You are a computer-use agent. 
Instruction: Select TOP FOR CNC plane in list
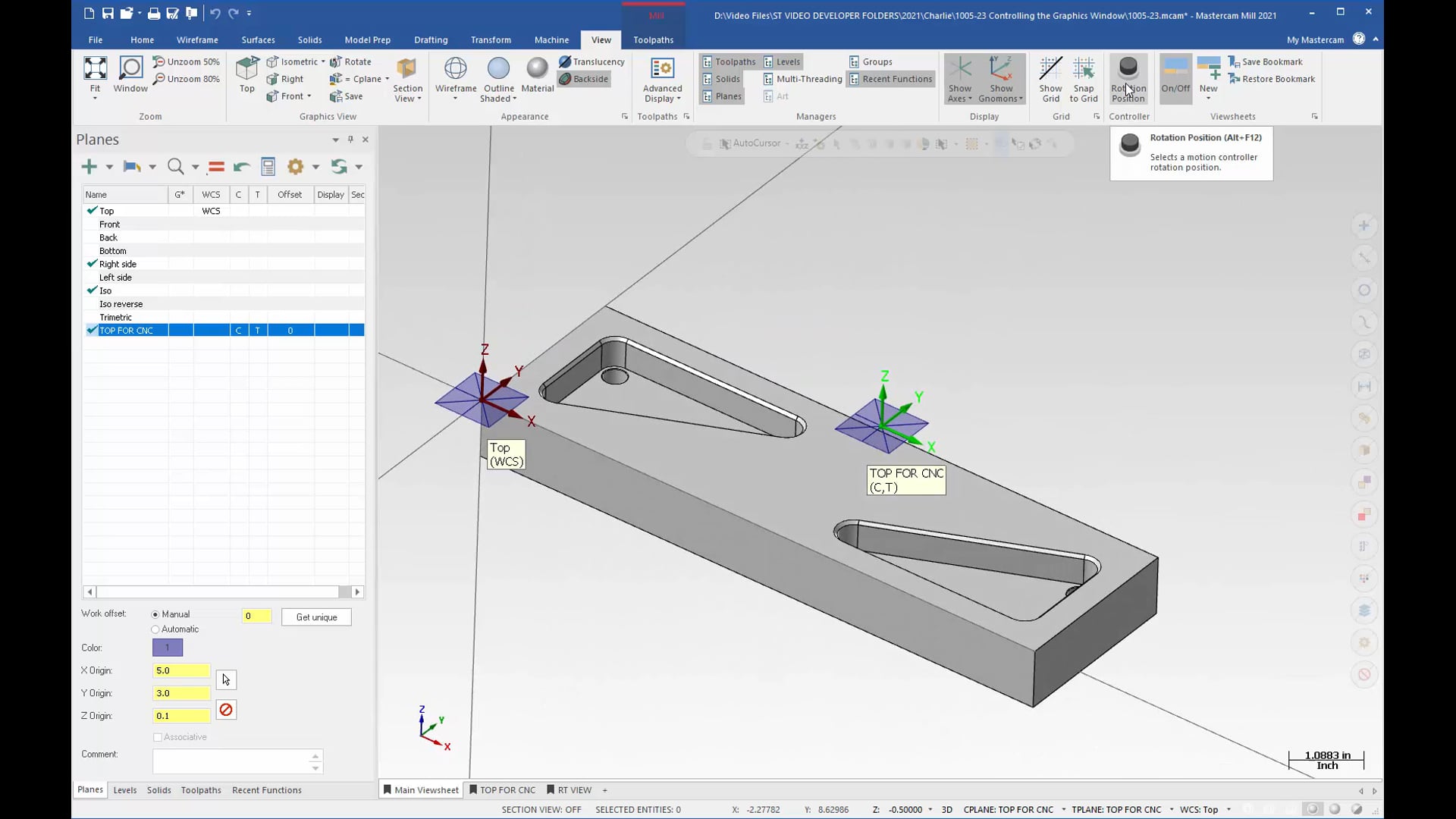tap(127, 330)
